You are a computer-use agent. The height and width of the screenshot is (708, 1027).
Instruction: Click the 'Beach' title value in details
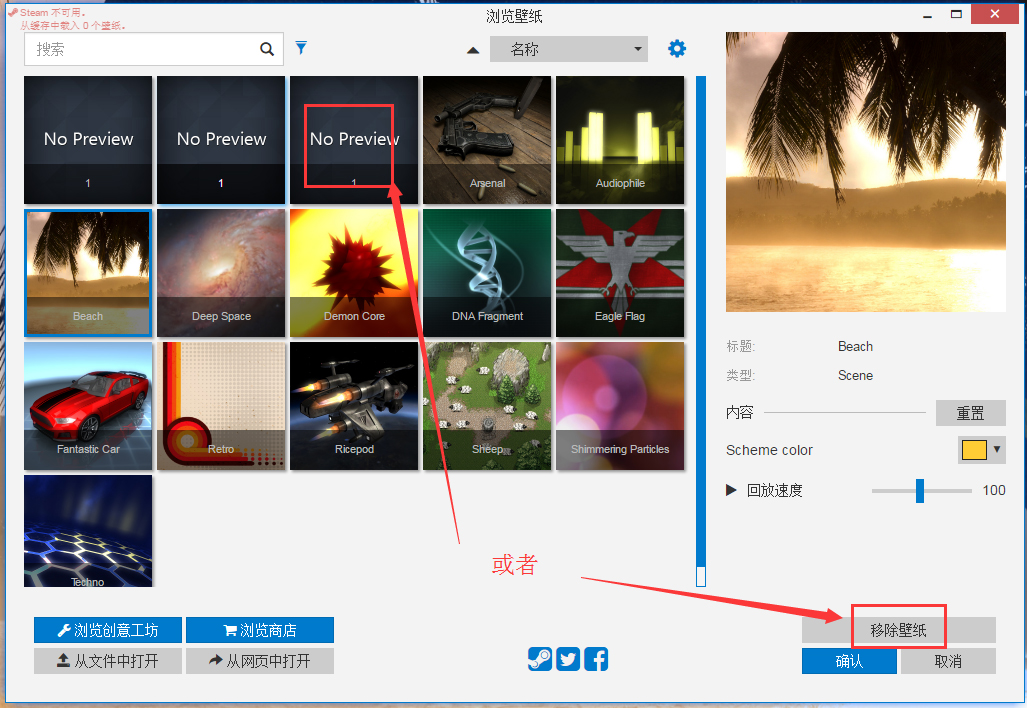coord(855,346)
